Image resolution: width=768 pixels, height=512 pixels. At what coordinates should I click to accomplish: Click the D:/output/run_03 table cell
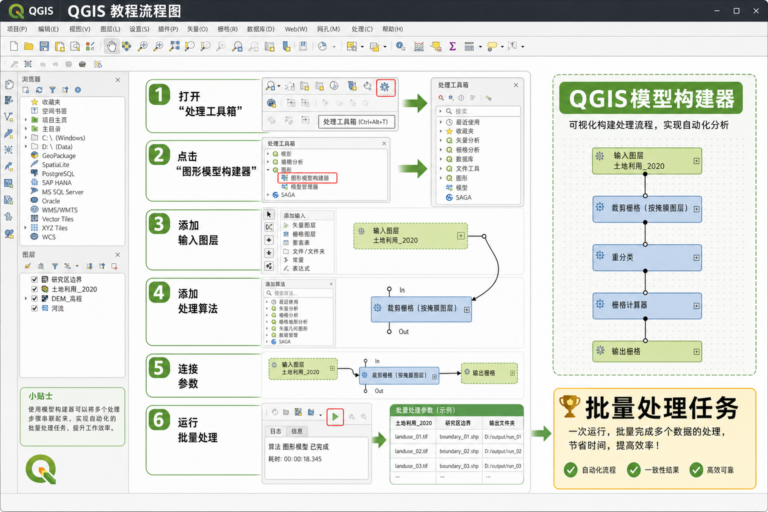503,466
